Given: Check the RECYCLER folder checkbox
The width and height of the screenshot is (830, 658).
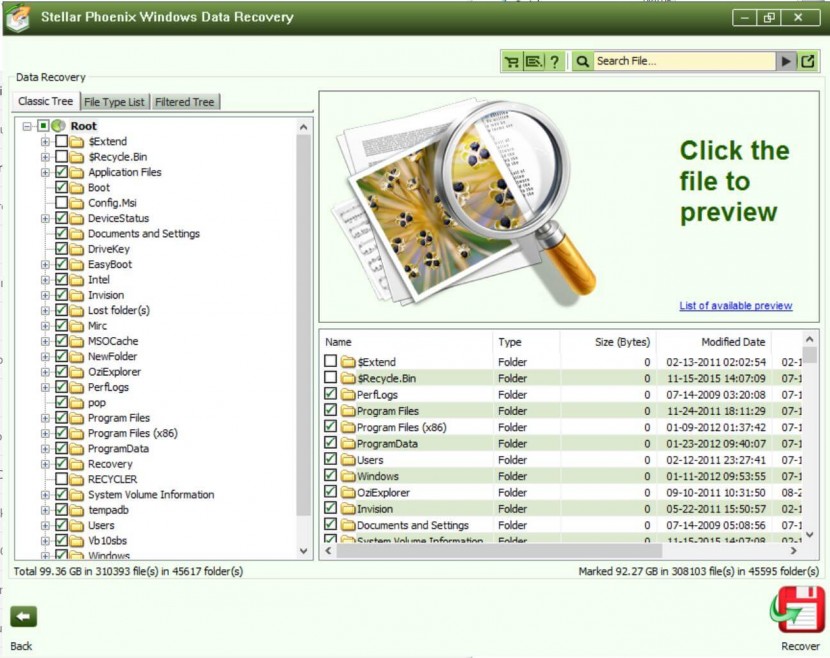Looking at the screenshot, I should pos(61,479).
